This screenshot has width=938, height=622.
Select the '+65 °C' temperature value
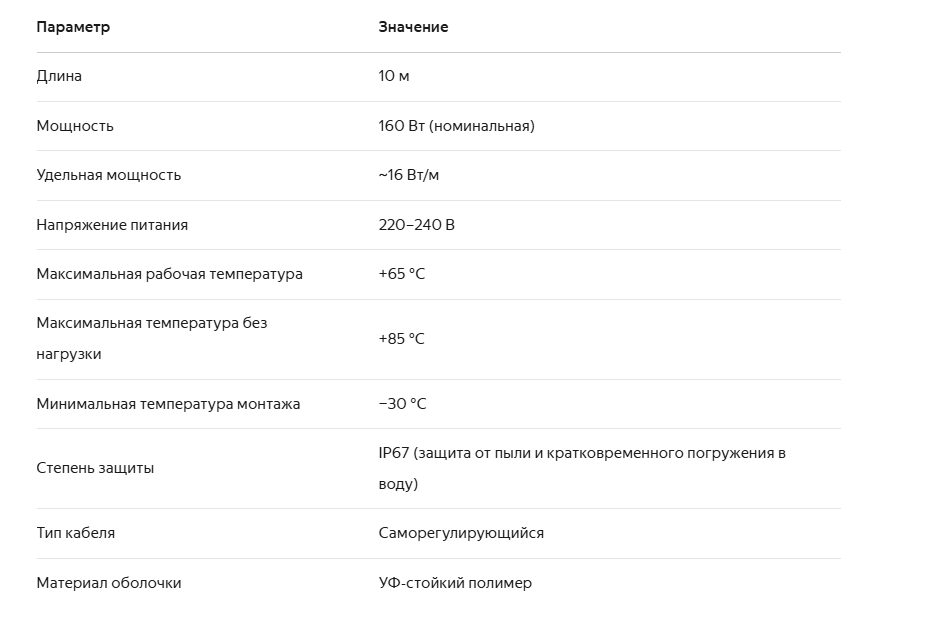point(401,274)
